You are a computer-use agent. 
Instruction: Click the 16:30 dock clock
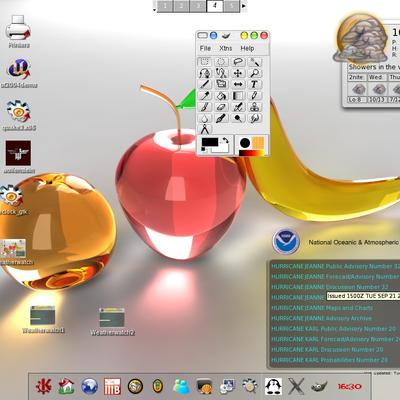click(x=349, y=387)
